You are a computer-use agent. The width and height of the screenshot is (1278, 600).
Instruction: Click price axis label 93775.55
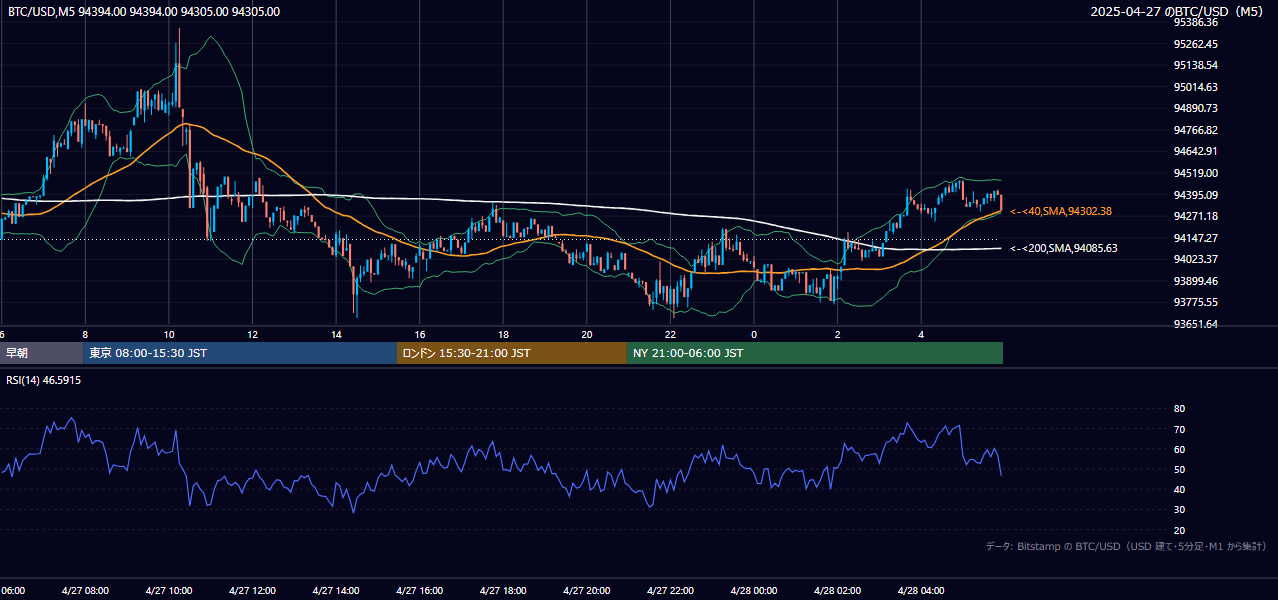click(1195, 302)
